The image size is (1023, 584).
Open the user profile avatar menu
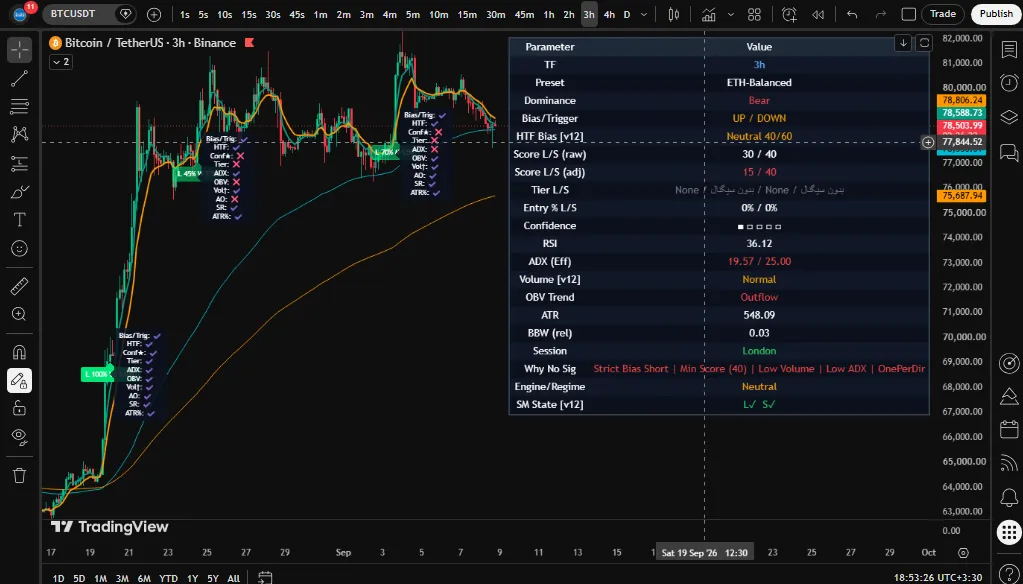[20, 14]
